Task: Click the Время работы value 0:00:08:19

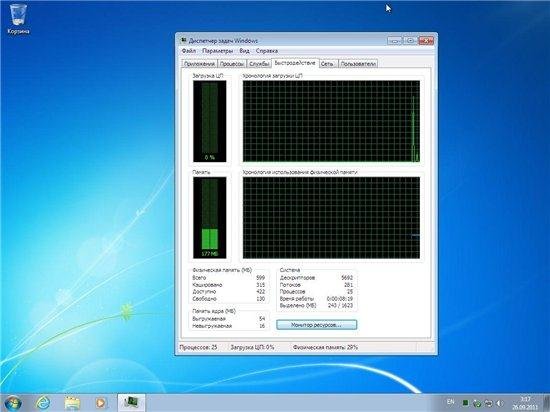Action: coord(340,299)
